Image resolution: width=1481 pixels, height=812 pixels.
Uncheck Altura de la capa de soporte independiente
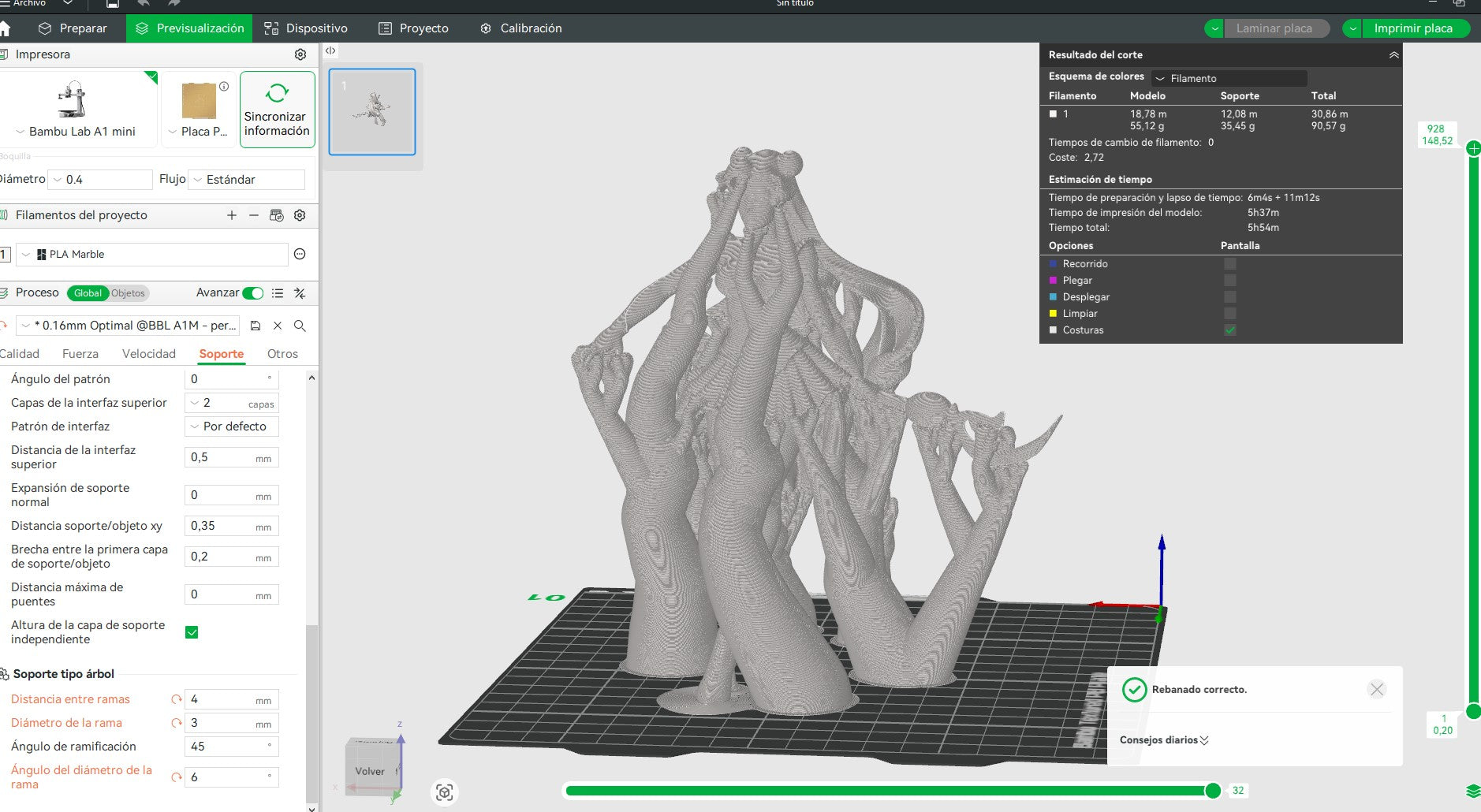[192, 632]
